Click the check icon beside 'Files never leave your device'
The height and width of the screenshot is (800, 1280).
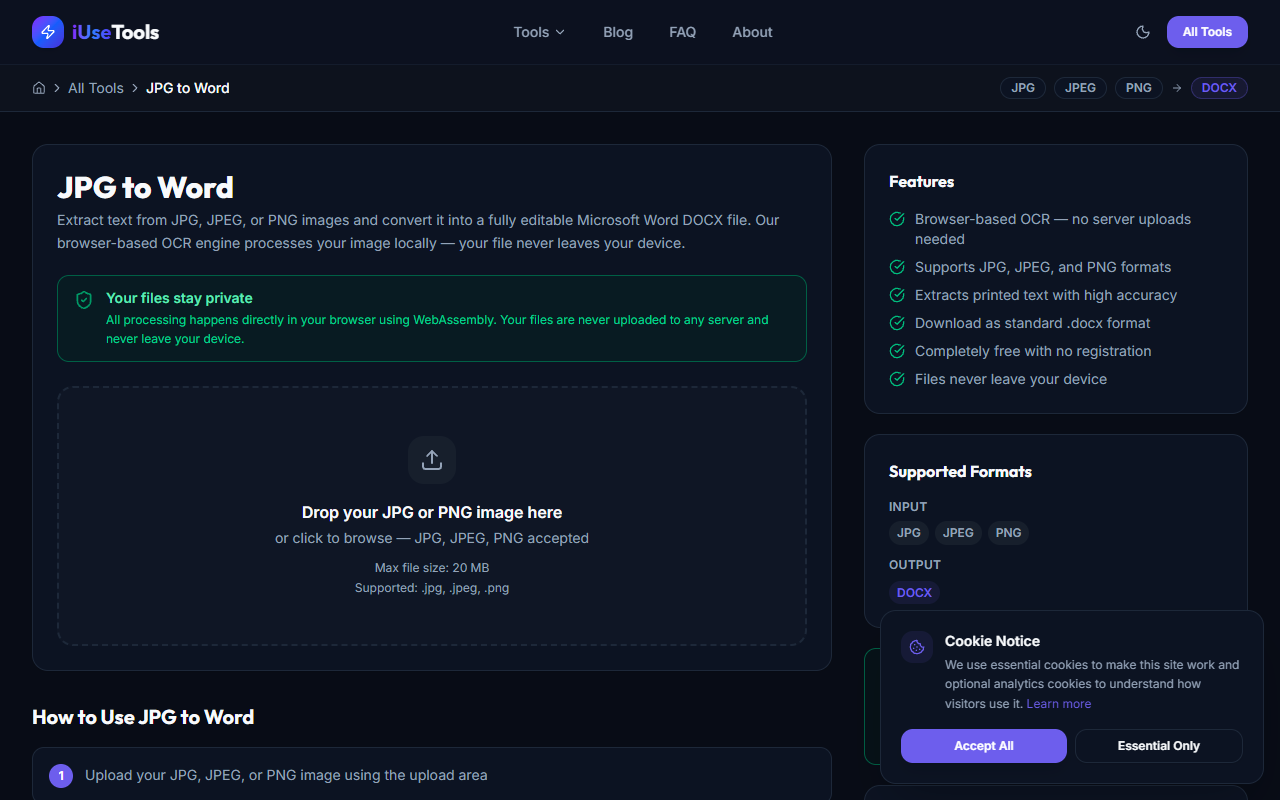[x=896, y=379]
